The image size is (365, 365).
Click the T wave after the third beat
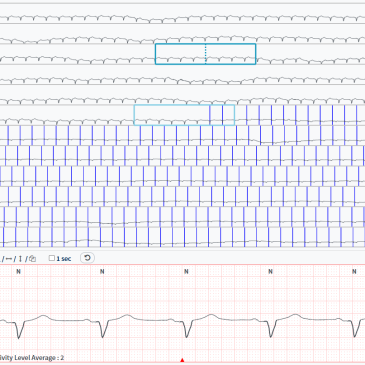coord(211,316)
